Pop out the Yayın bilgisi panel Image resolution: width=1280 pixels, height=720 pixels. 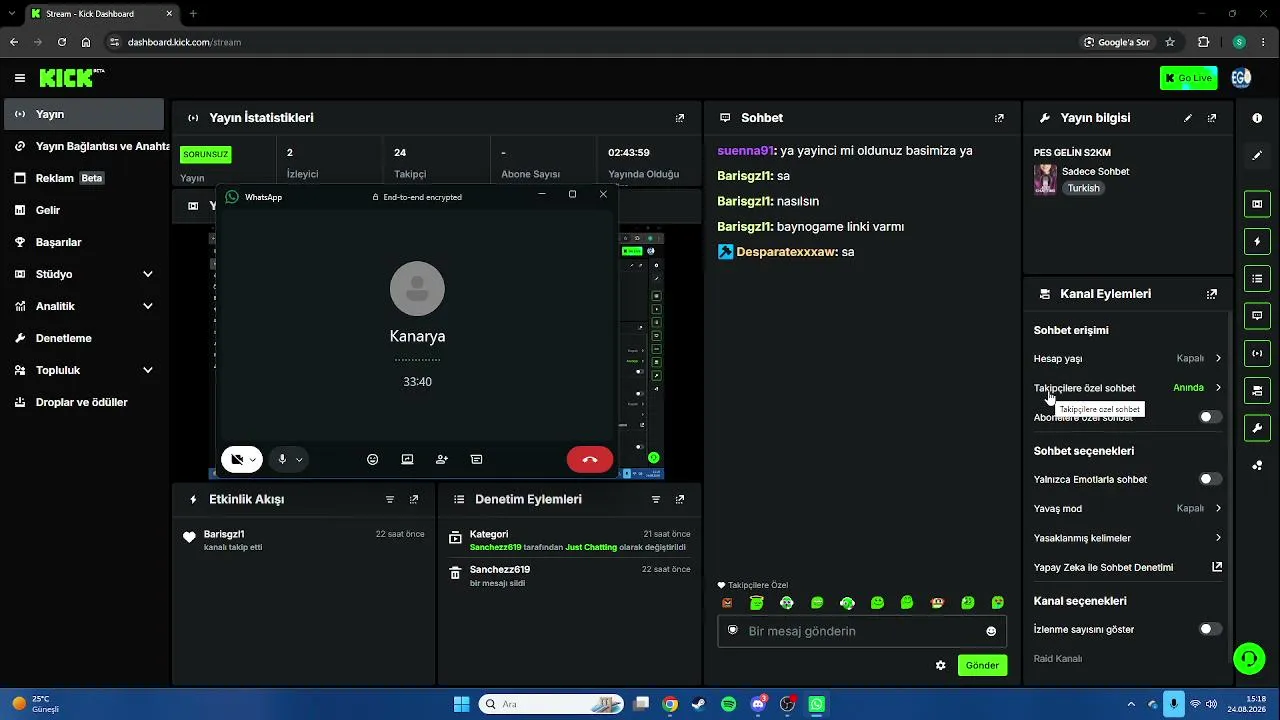click(1212, 118)
